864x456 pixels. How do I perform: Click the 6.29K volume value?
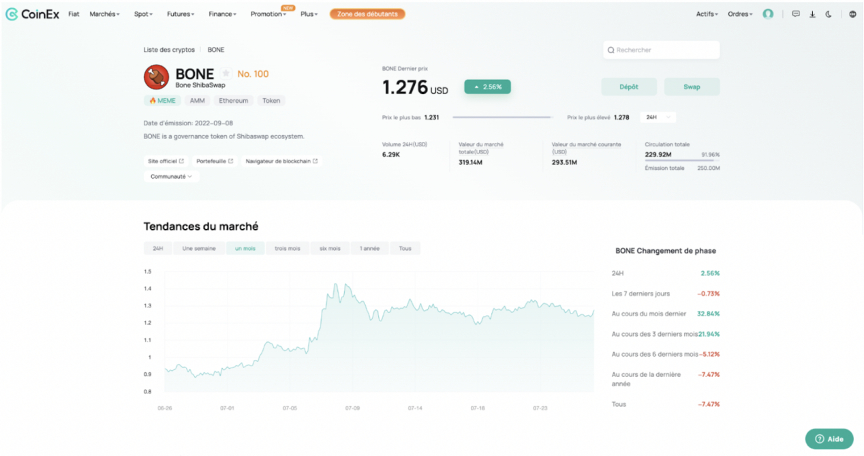391,155
